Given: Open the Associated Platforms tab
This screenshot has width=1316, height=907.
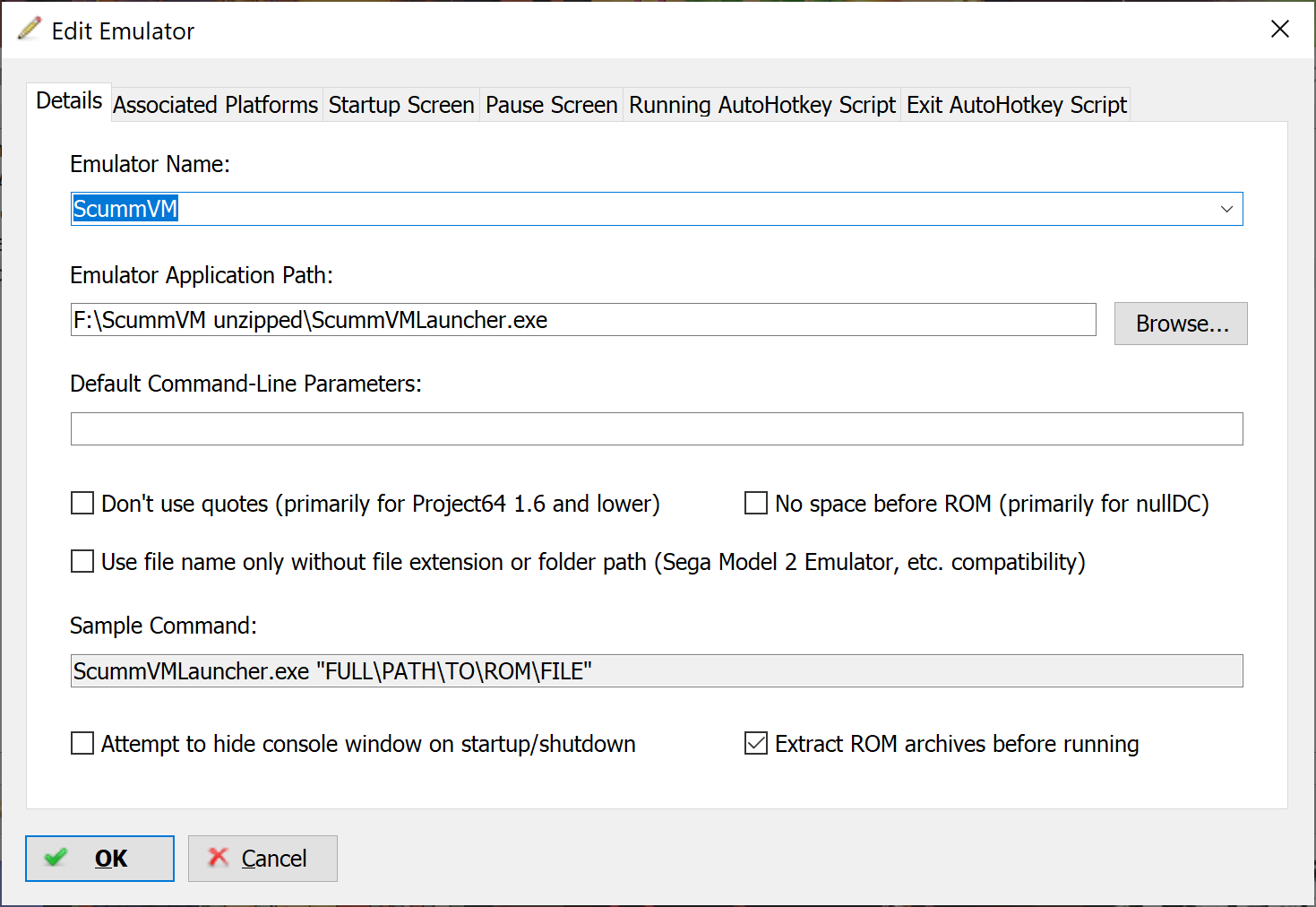Looking at the screenshot, I should point(216,105).
